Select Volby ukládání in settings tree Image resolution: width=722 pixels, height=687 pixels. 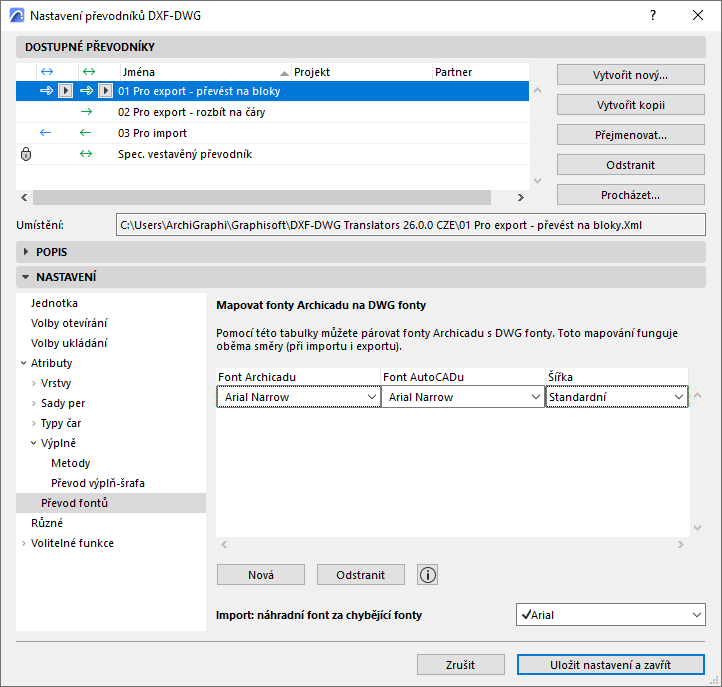[69, 343]
